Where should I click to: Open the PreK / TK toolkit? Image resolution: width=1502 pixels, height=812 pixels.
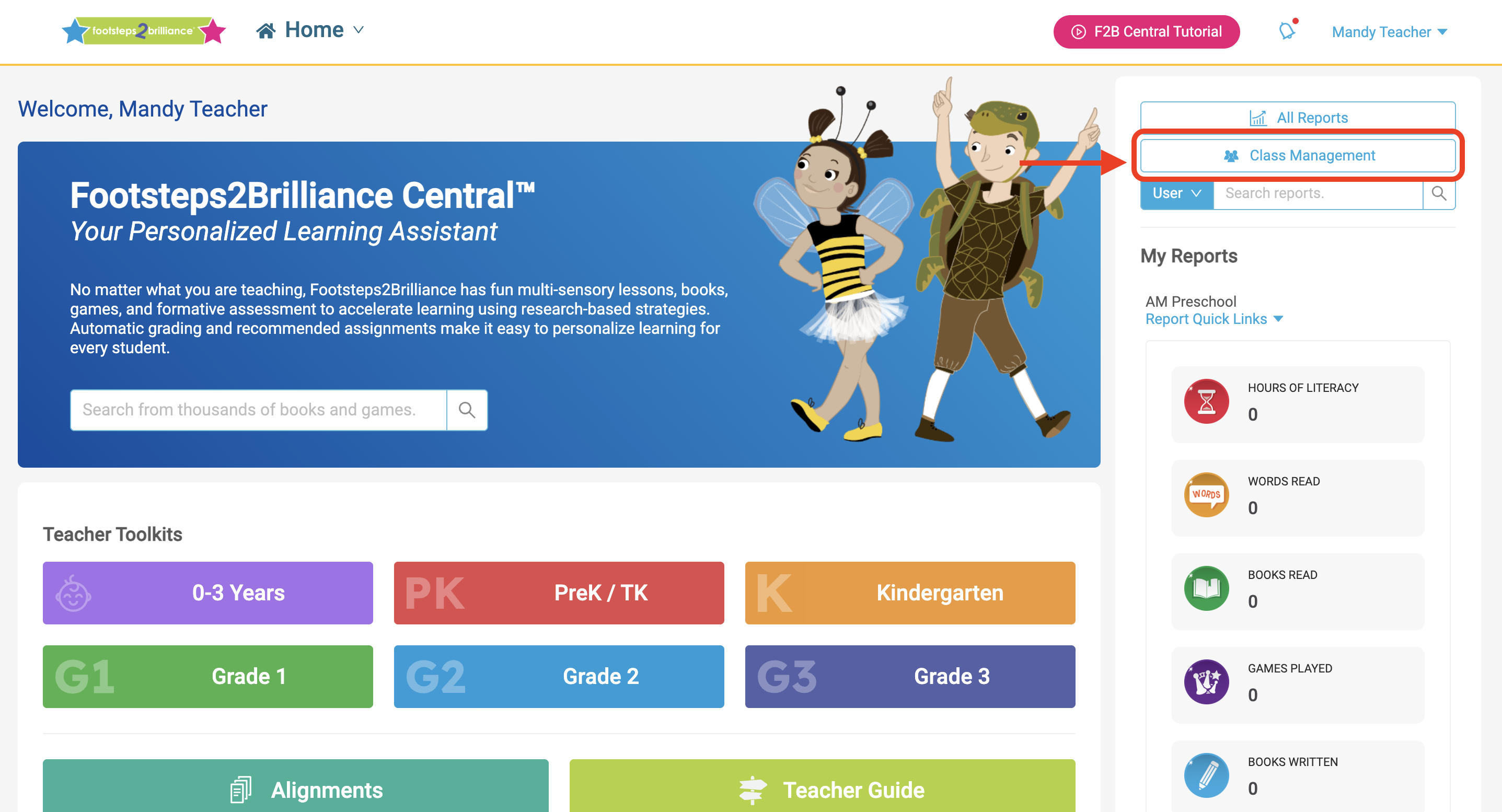coord(559,593)
